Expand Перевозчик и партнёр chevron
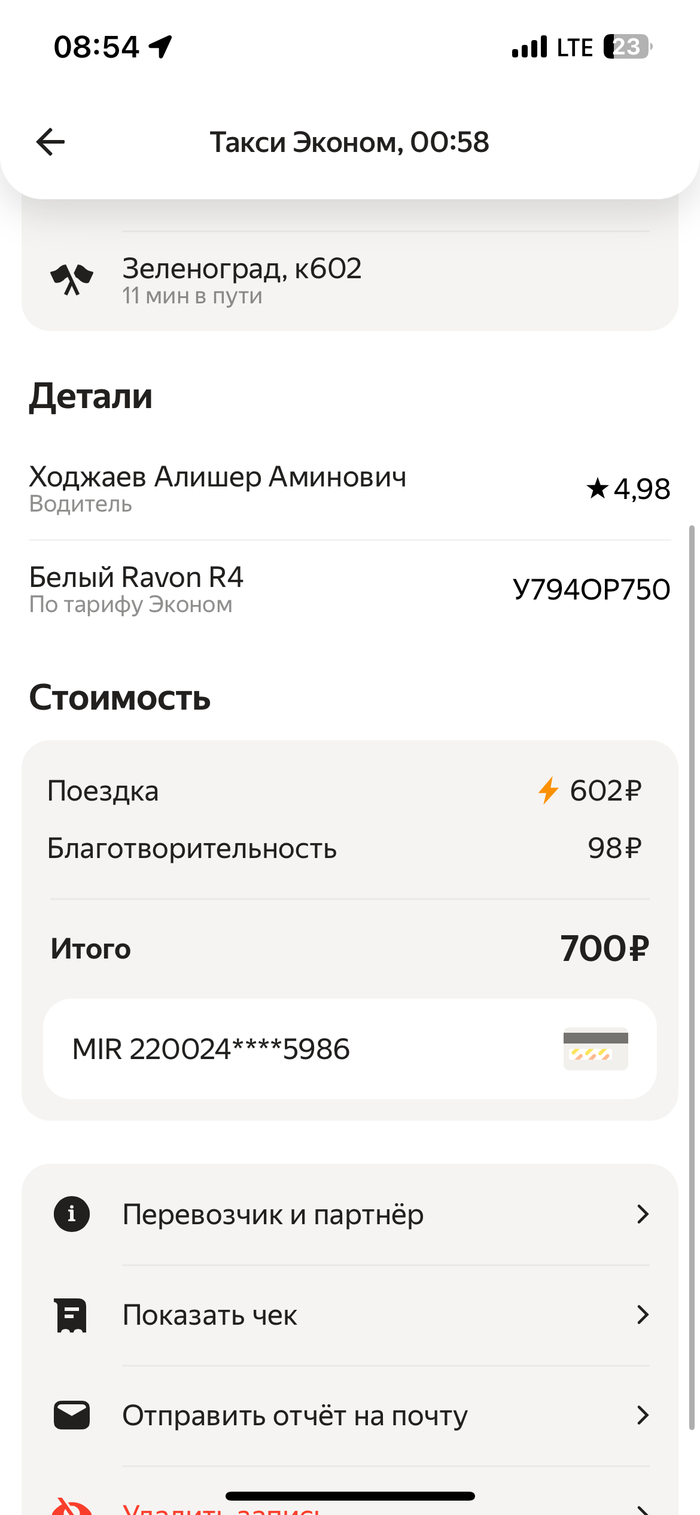The height and width of the screenshot is (1515, 700). tap(643, 1215)
